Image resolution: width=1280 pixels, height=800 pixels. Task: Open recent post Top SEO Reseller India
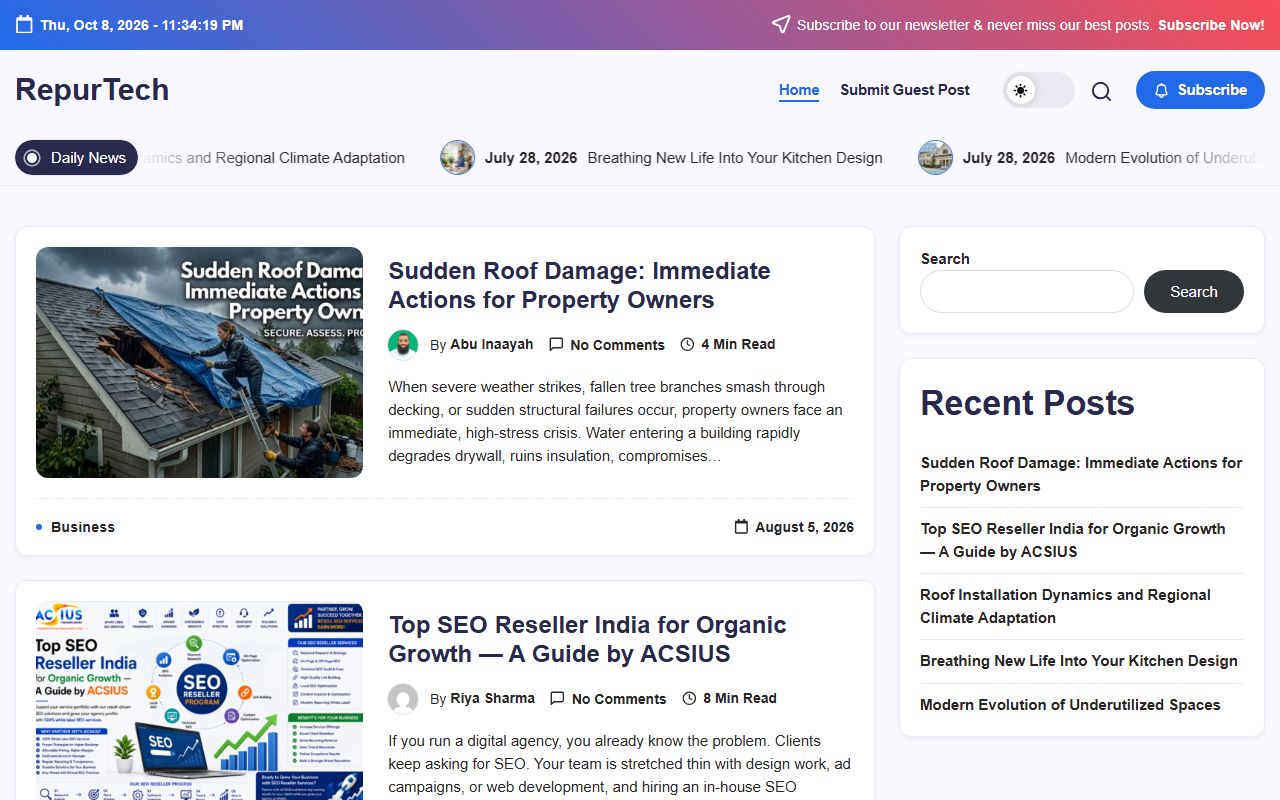(x=1073, y=540)
